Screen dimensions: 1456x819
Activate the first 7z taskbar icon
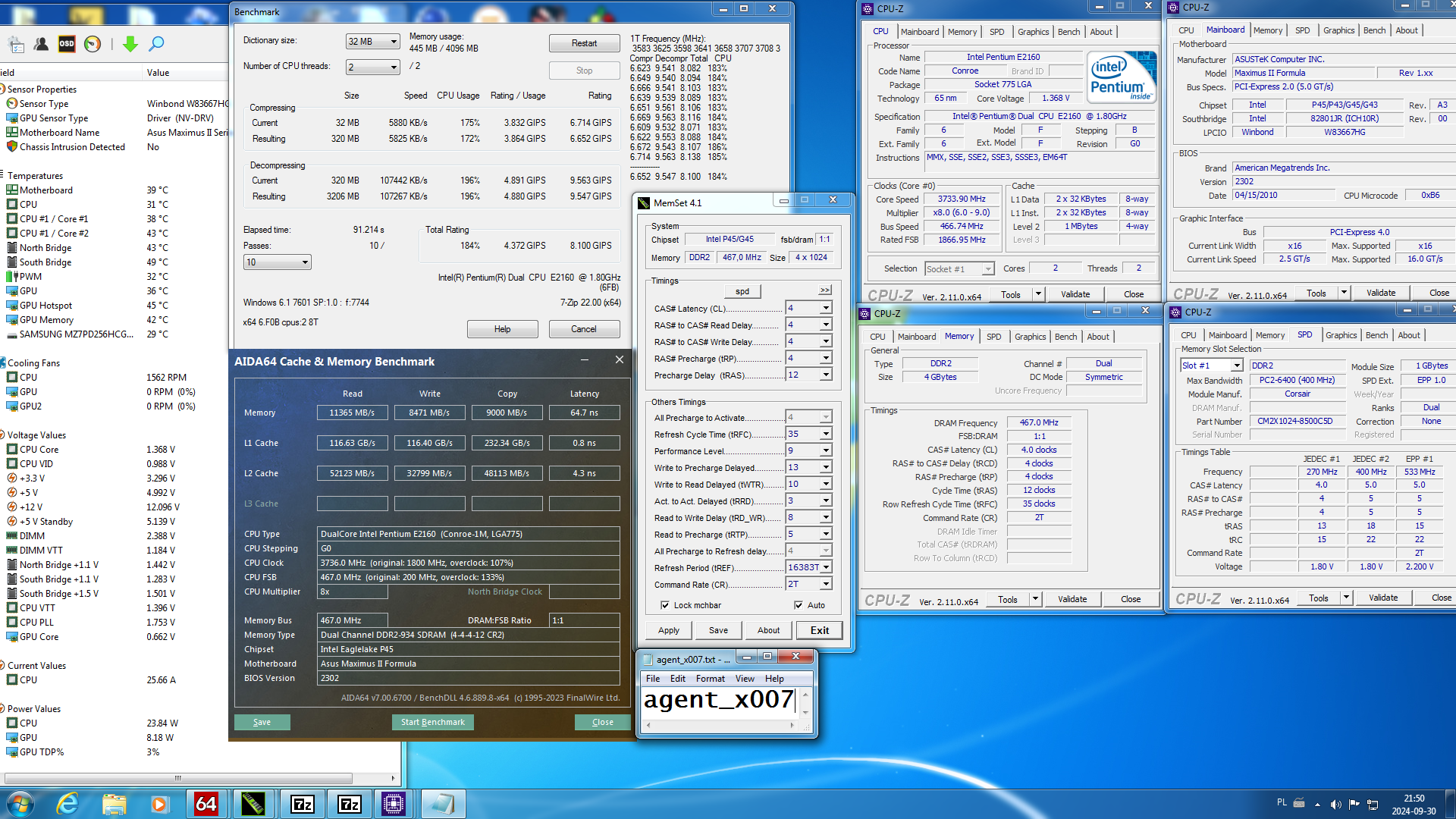pos(302,804)
